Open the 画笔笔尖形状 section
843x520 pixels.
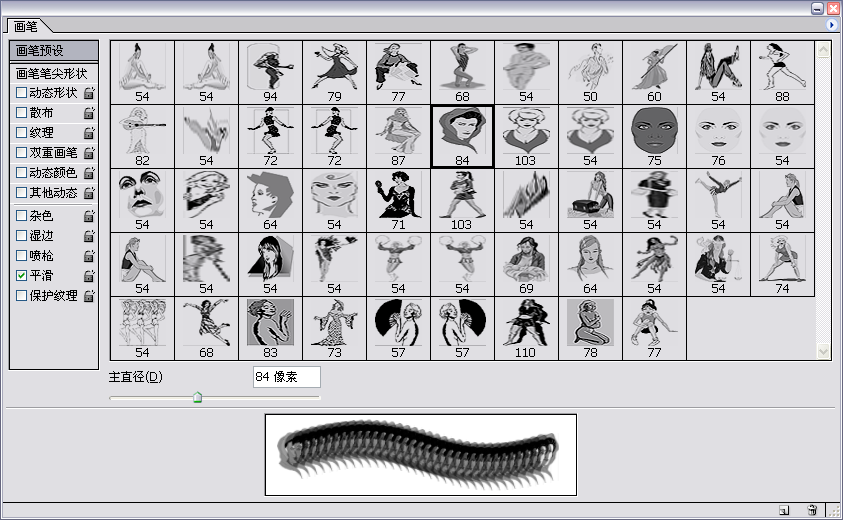tap(54, 73)
